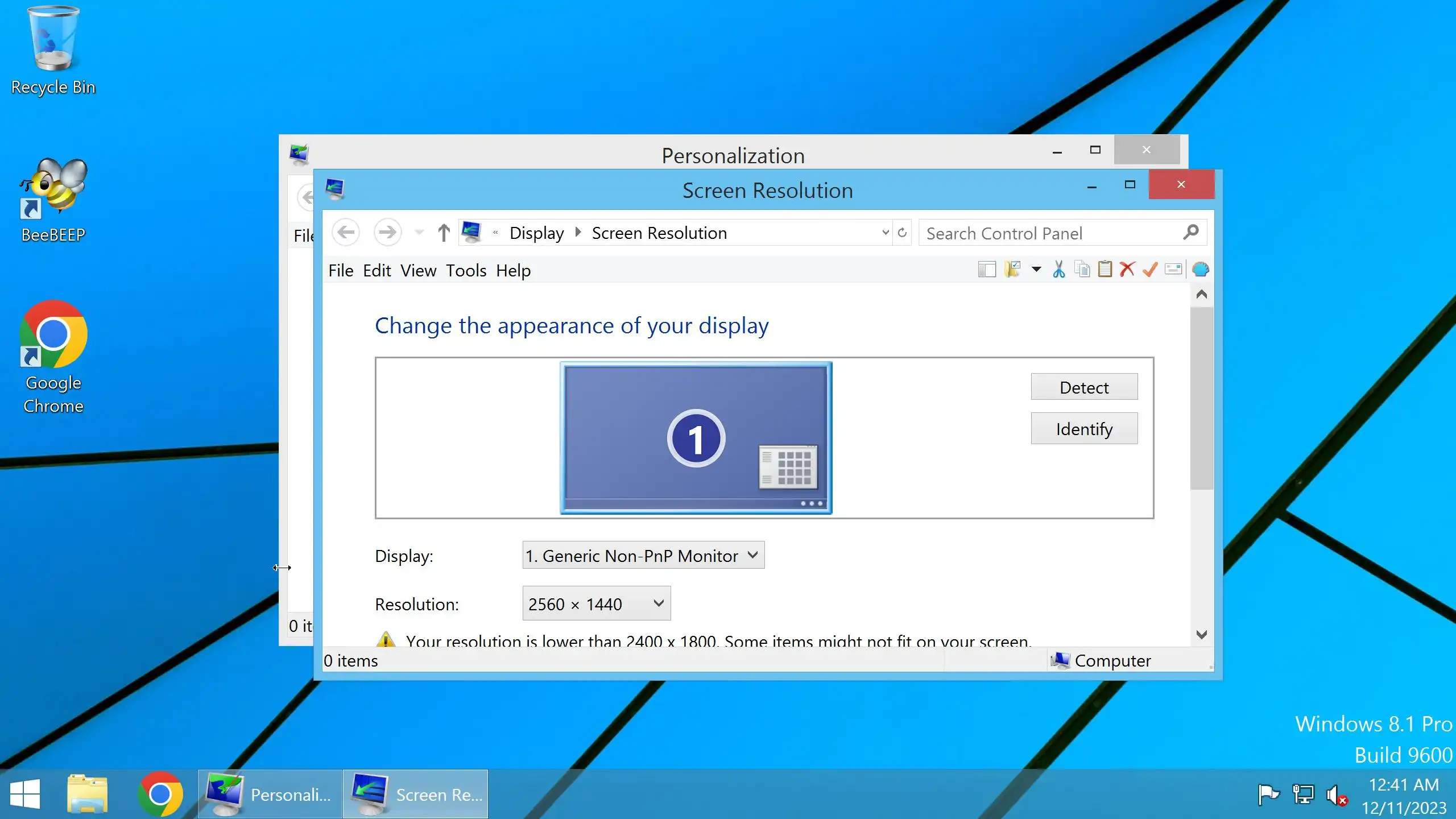Open the View menu
Viewport: 1456px width, 819px height.
tap(418, 271)
